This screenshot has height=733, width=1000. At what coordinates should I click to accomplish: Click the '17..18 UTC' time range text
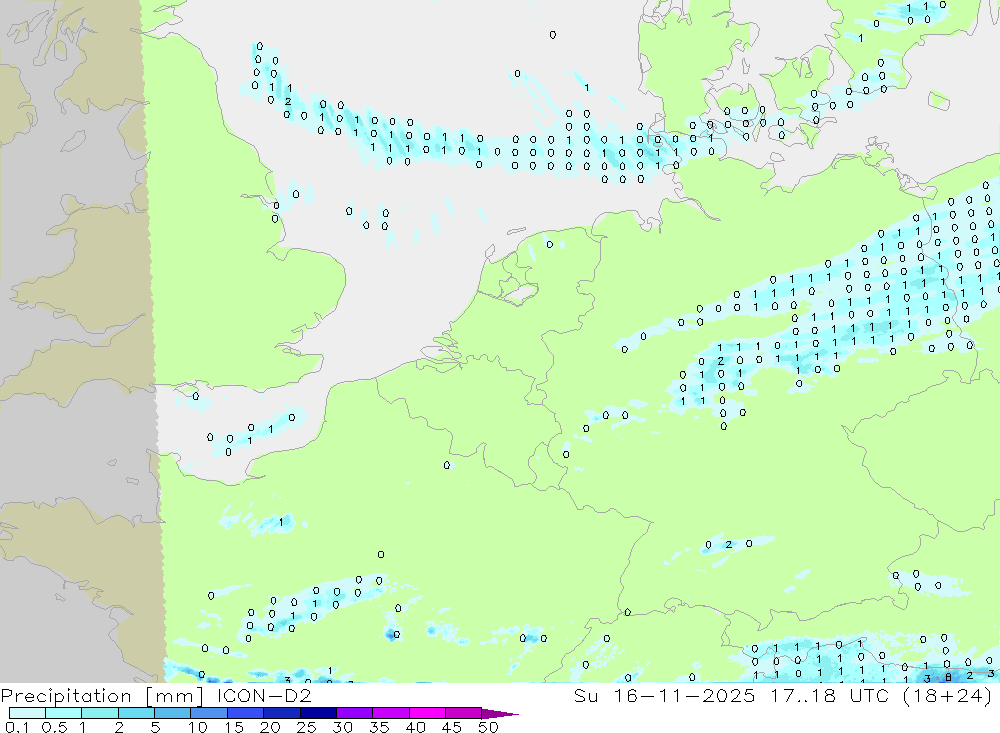tap(830, 695)
